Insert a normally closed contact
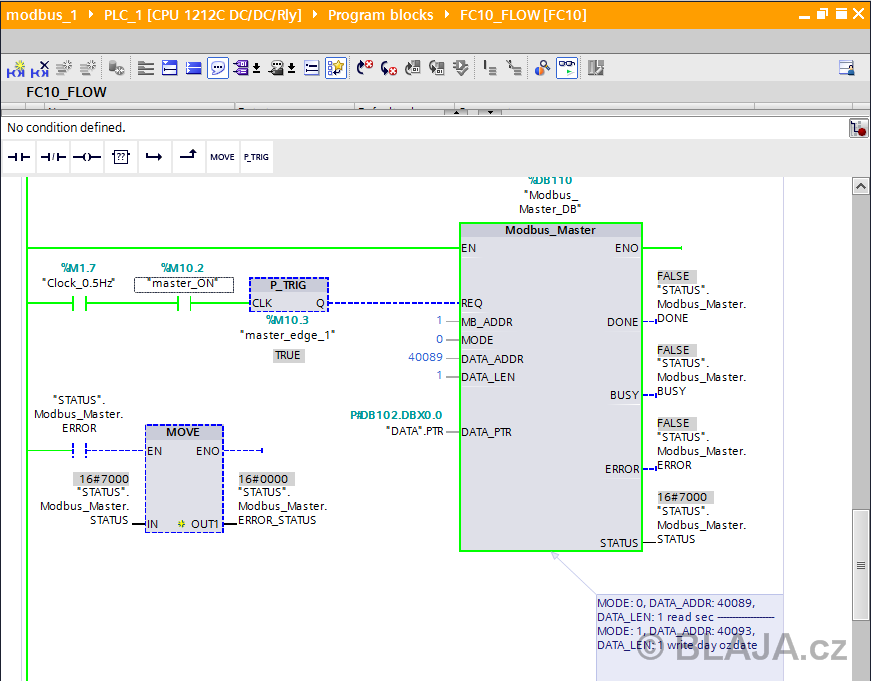871x681 pixels. coord(53,157)
